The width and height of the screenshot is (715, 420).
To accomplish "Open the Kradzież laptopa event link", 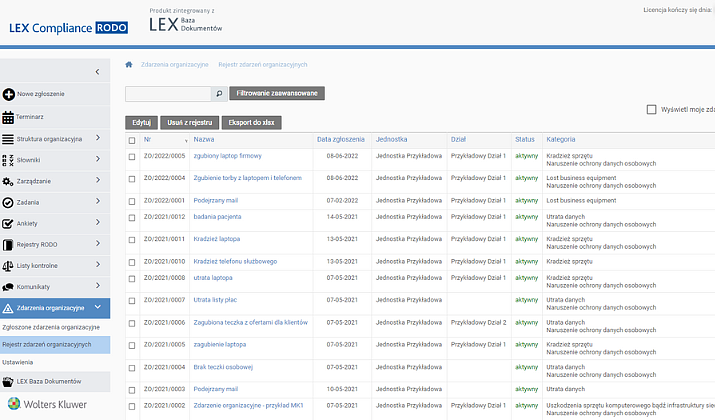I will click(x=217, y=239).
